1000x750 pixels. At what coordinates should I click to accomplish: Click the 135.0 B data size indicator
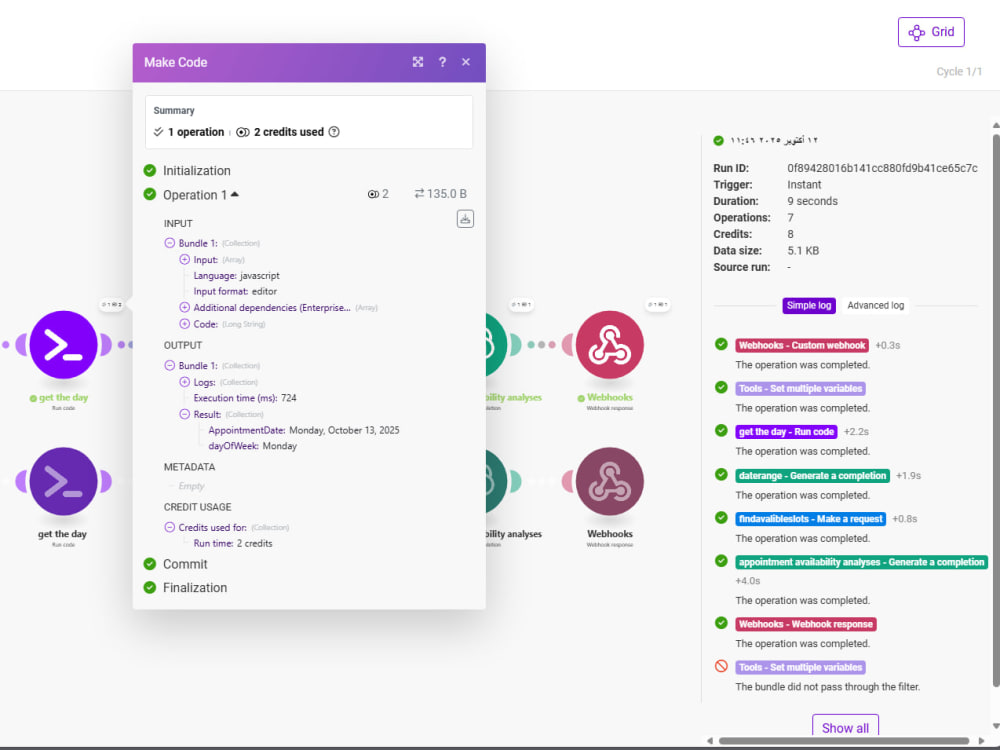click(x=441, y=194)
